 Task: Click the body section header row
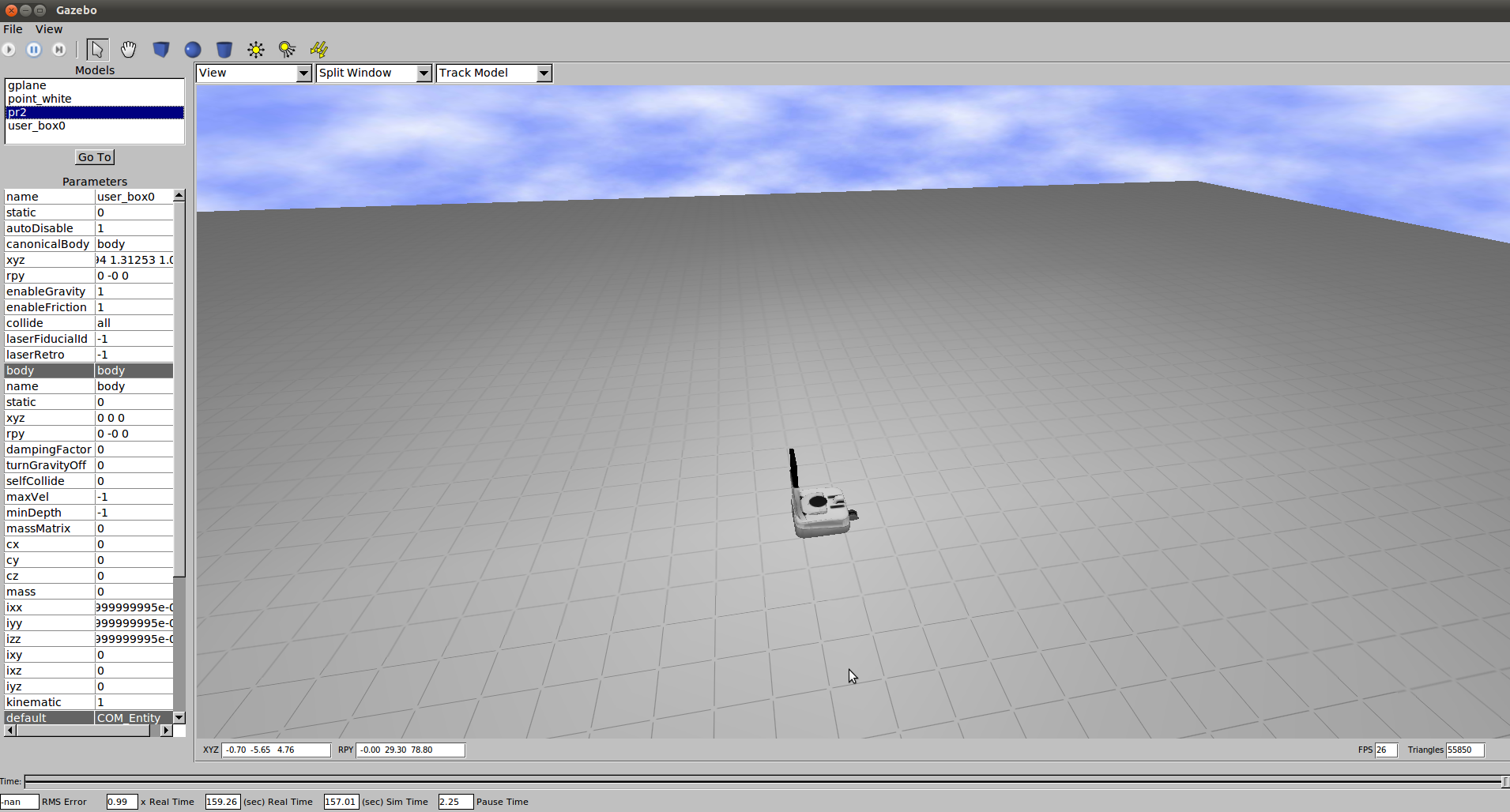point(88,370)
